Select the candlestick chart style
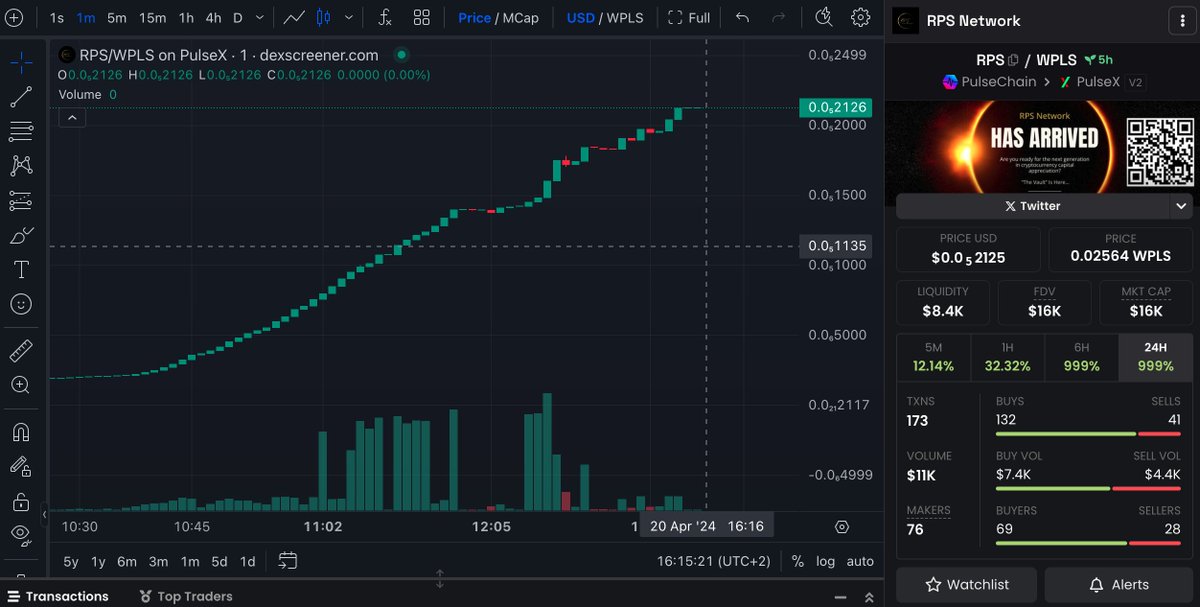Image resolution: width=1200 pixels, height=607 pixels. [x=323, y=17]
